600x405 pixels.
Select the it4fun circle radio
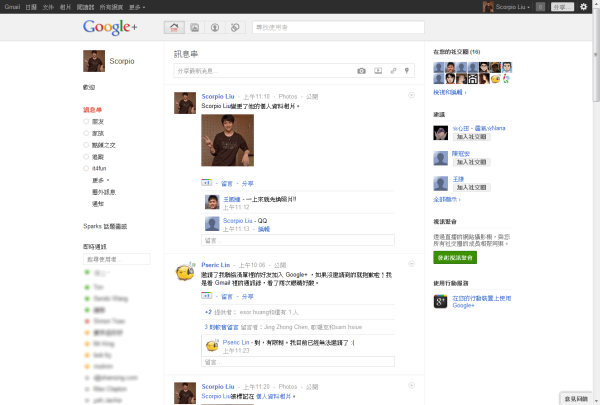(x=86, y=168)
